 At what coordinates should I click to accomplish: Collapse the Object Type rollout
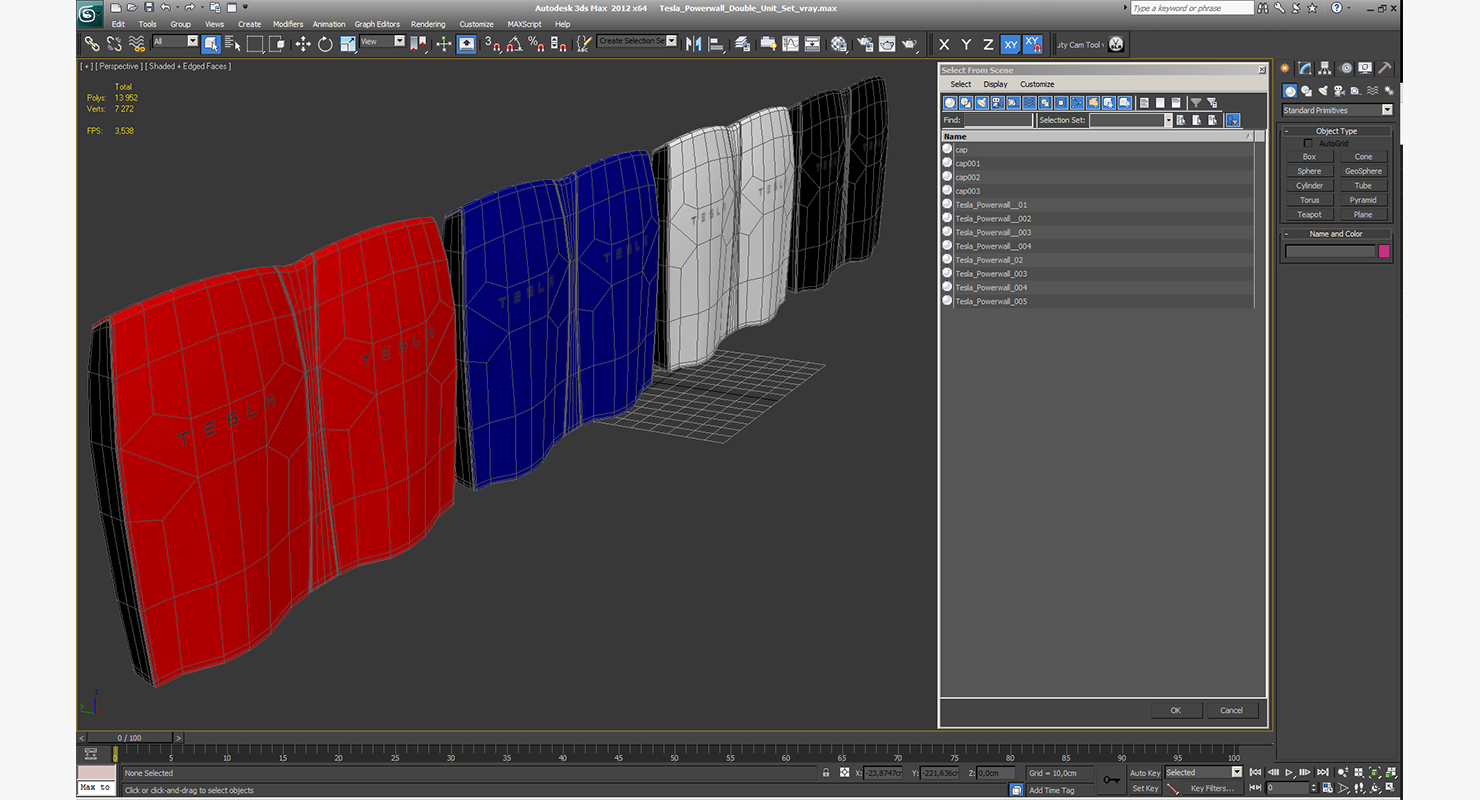[1337, 131]
